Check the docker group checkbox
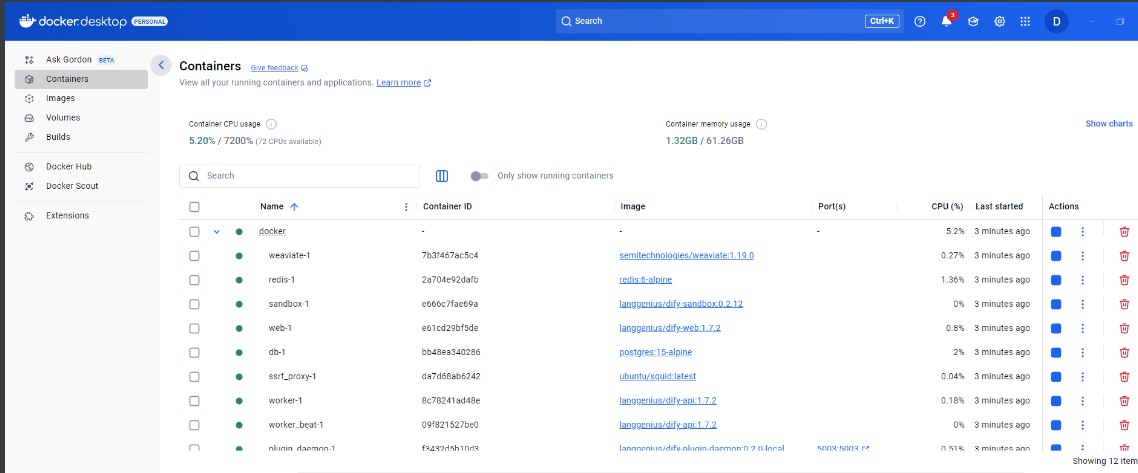 [194, 231]
